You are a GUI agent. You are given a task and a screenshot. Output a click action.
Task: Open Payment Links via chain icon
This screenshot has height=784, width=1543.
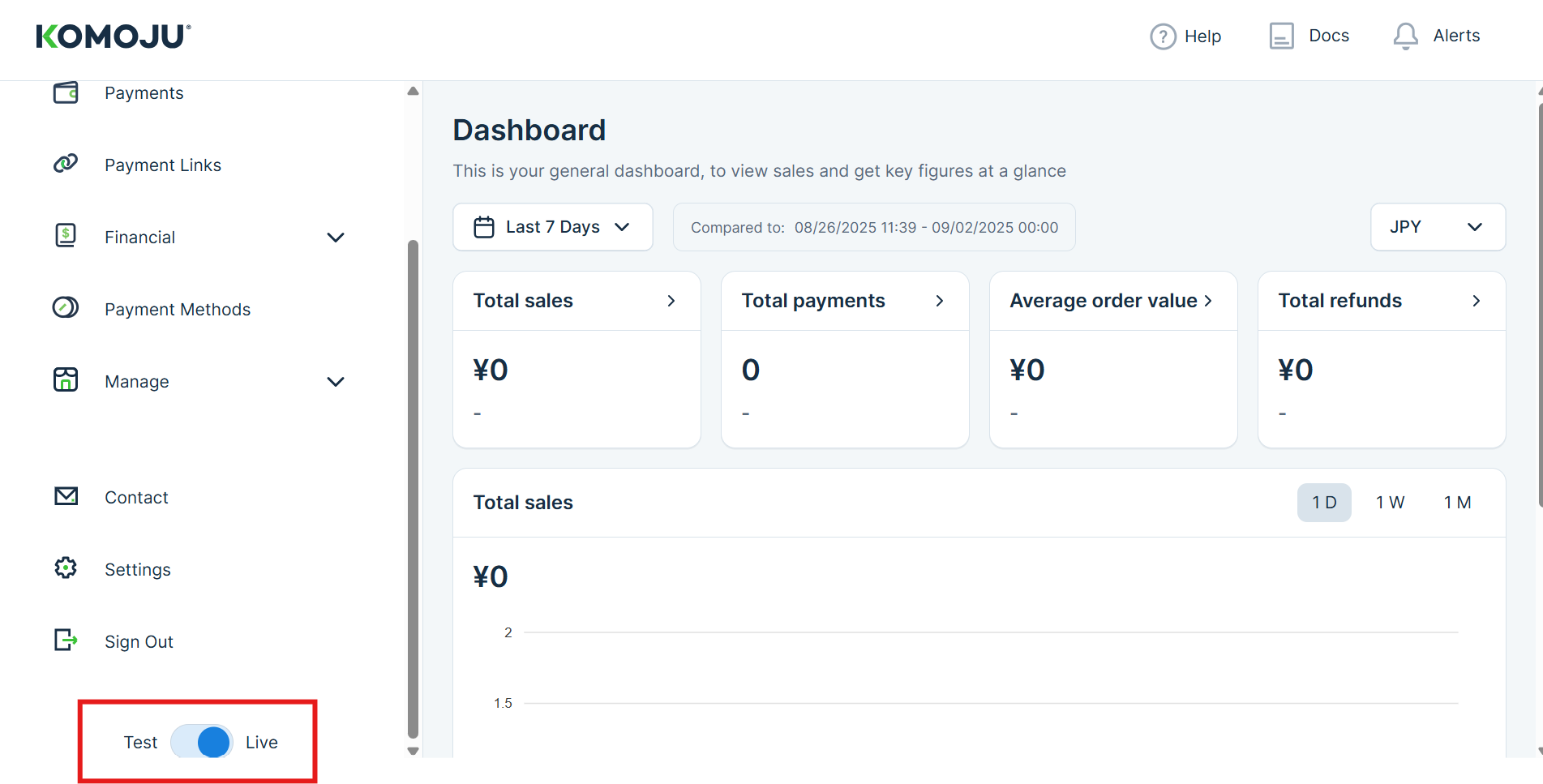point(66,164)
